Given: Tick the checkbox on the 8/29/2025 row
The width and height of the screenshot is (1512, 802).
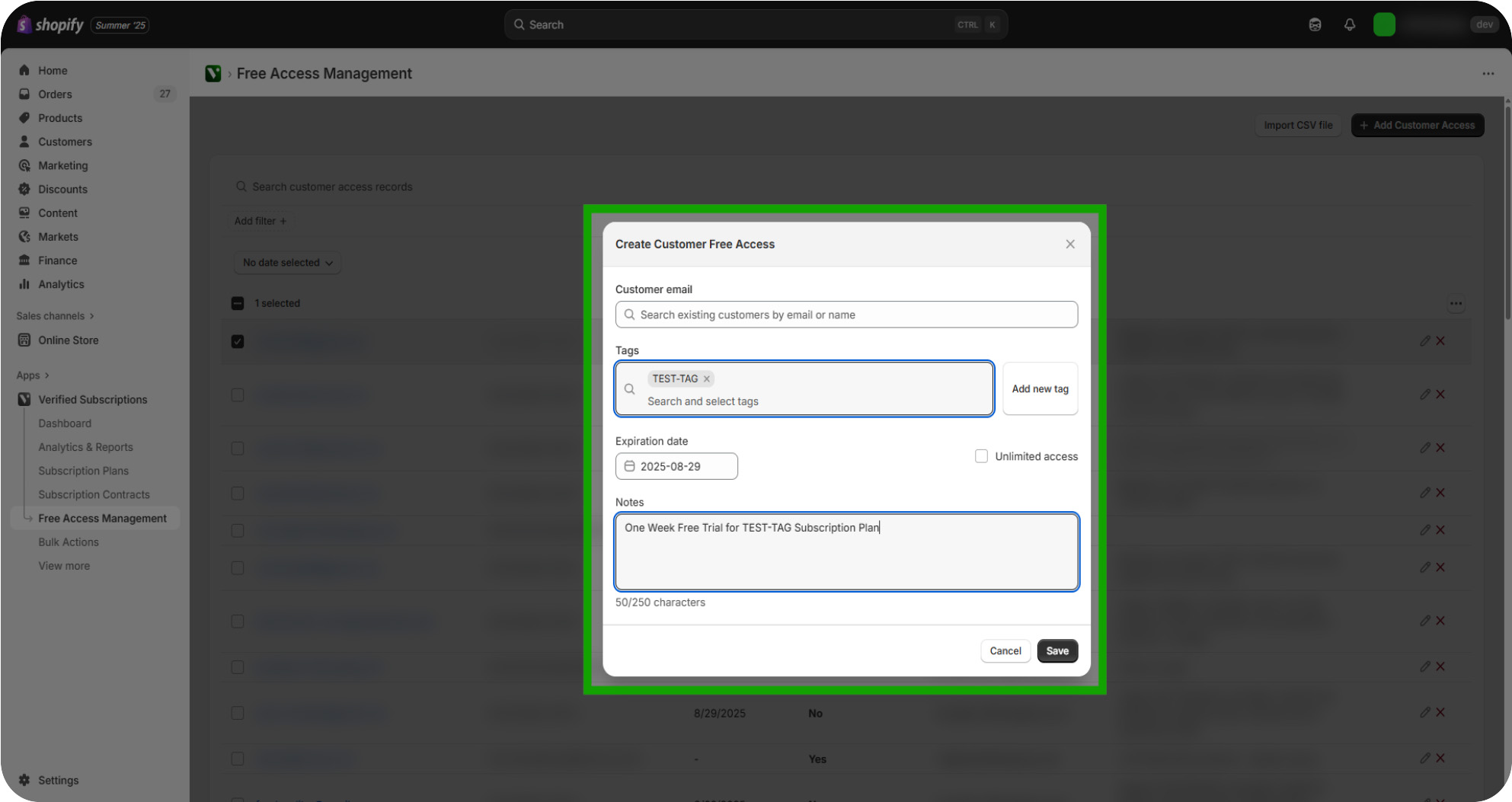Looking at the screenshot, I should point(238,713).
